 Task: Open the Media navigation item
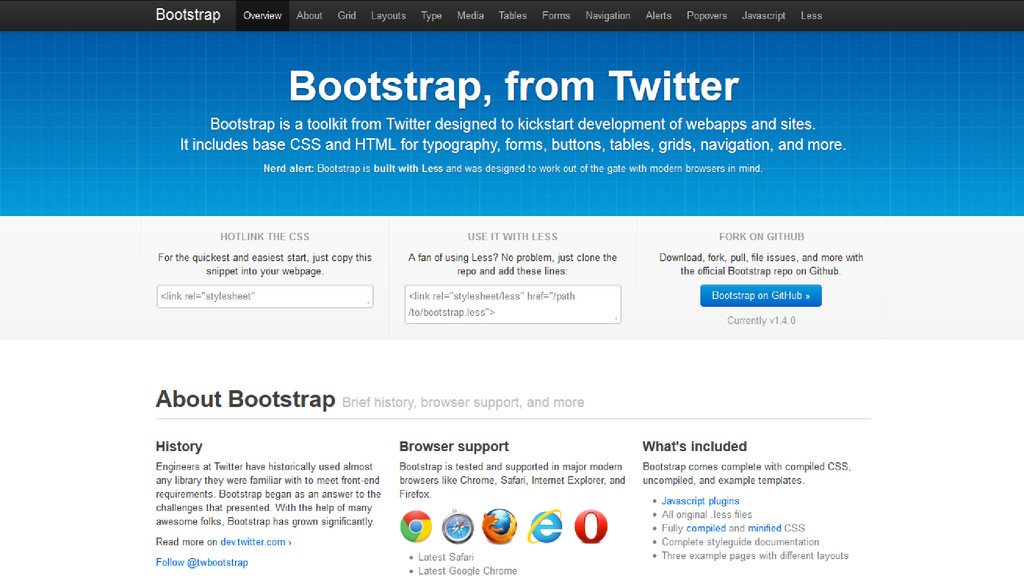[470, 16]
